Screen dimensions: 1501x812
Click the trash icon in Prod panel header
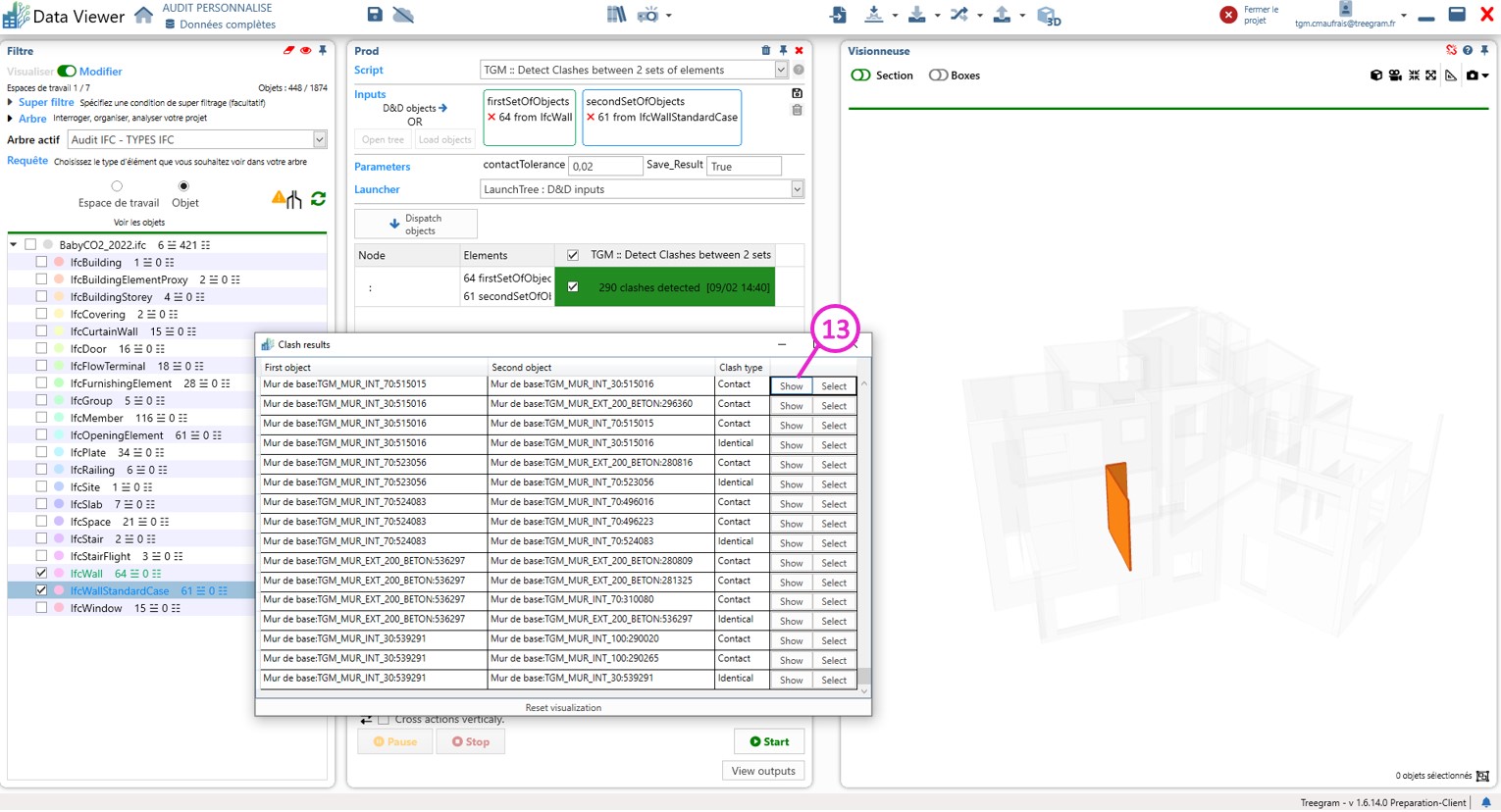(766, 50)
